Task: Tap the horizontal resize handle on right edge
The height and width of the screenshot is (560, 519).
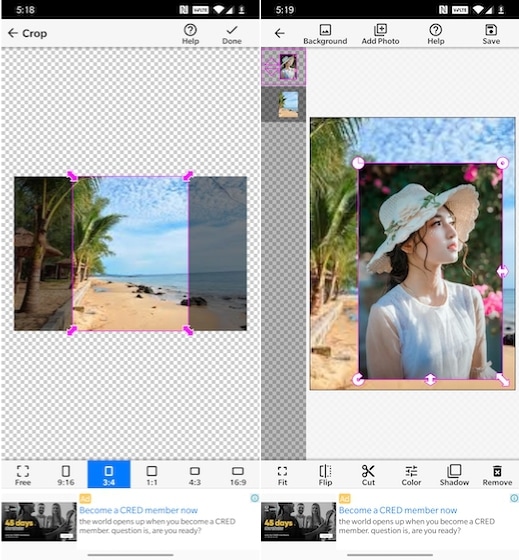Action: coord(503,271)
